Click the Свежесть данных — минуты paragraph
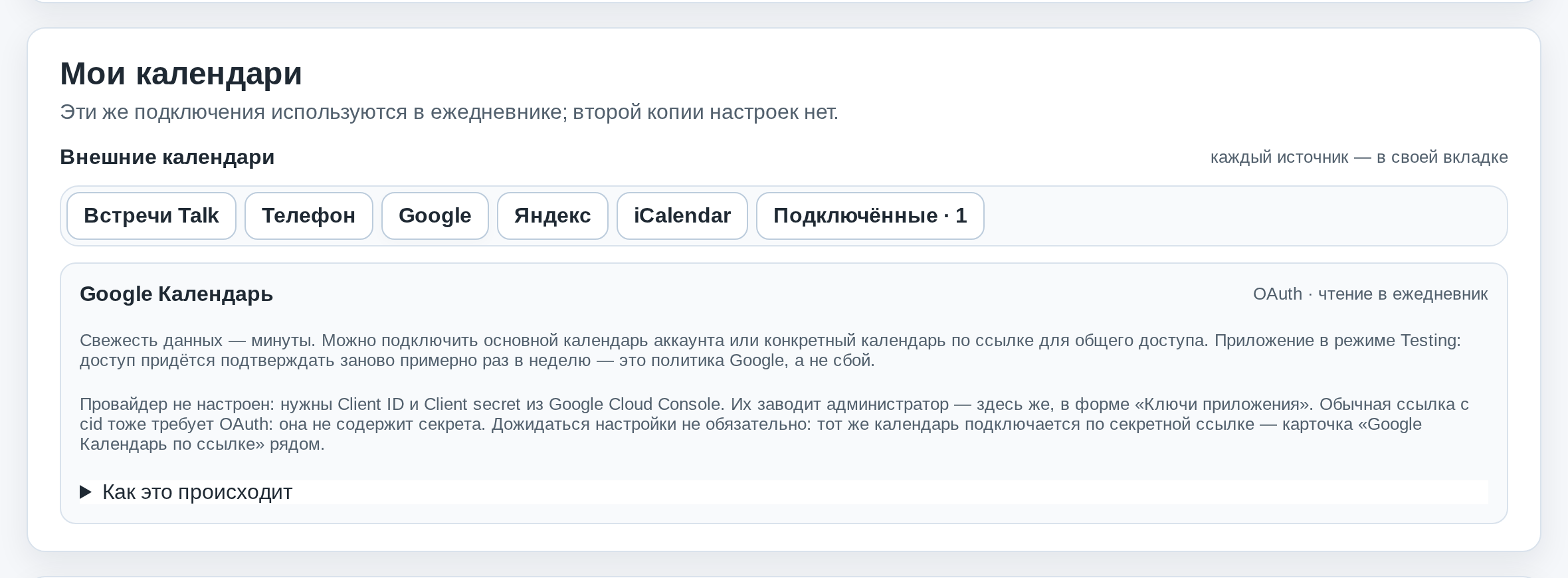The image size is (1568, 578). (x=771, y=350)
